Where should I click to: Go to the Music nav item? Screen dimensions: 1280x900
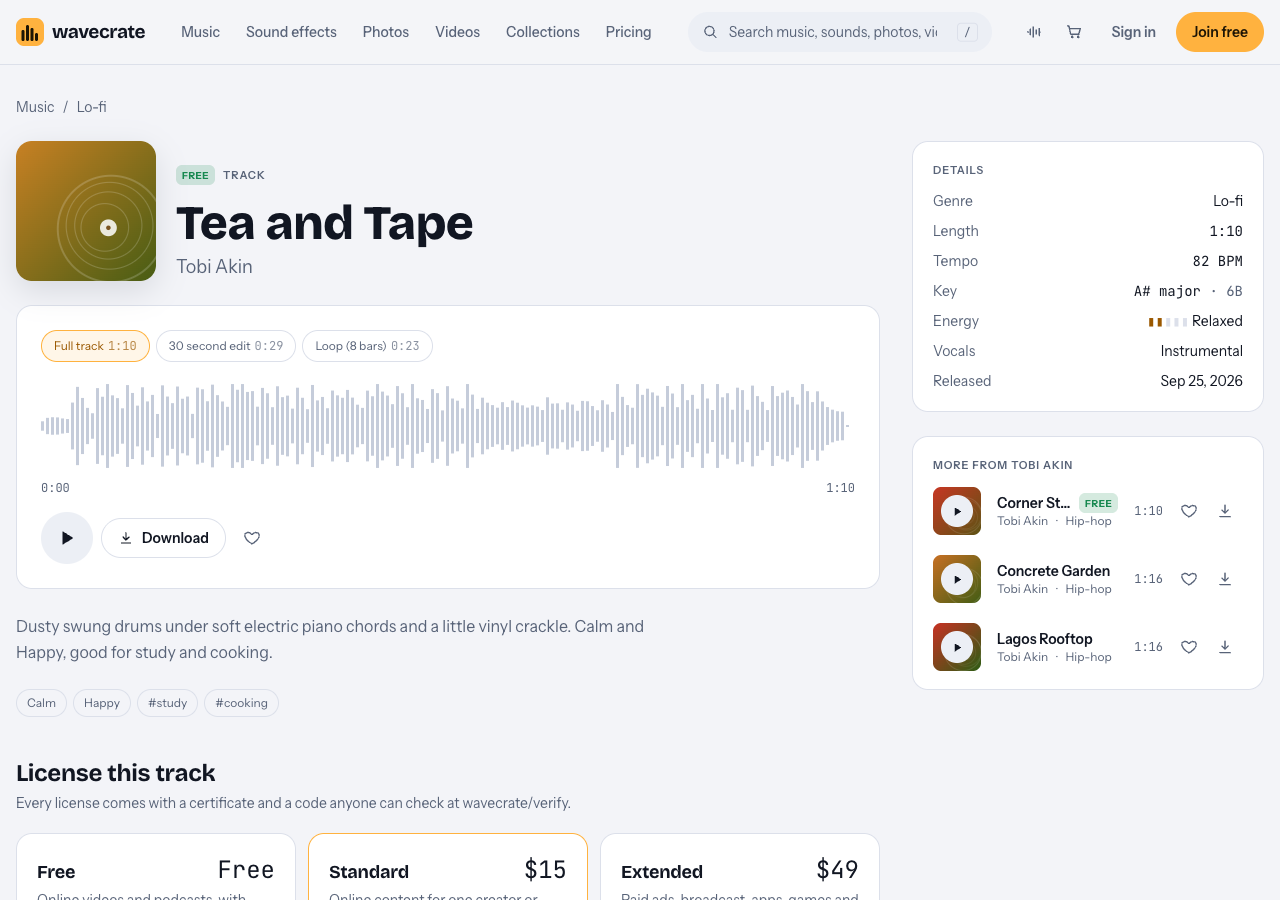200,32
